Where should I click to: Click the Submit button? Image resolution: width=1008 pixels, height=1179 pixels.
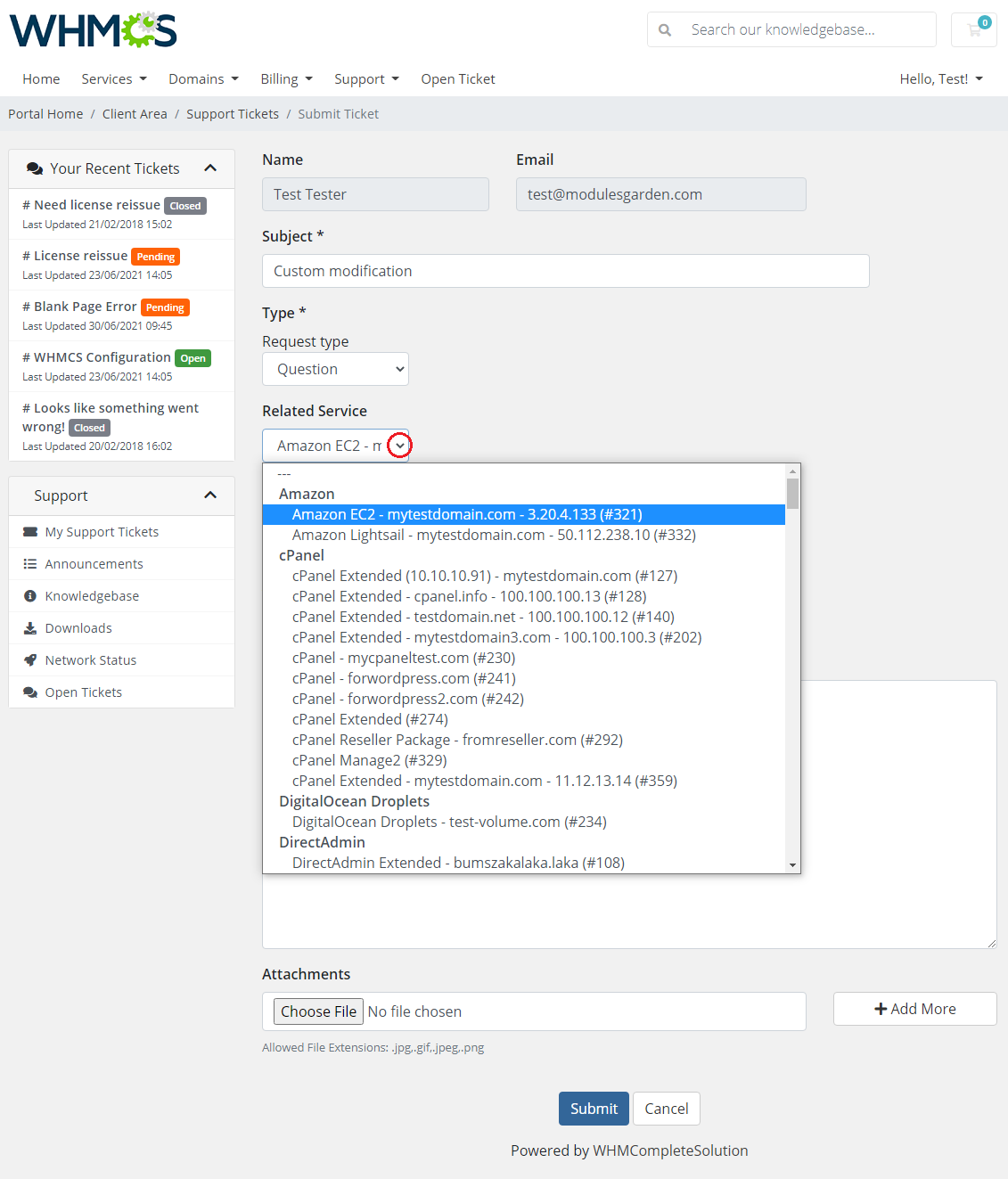coord(594,1109)
